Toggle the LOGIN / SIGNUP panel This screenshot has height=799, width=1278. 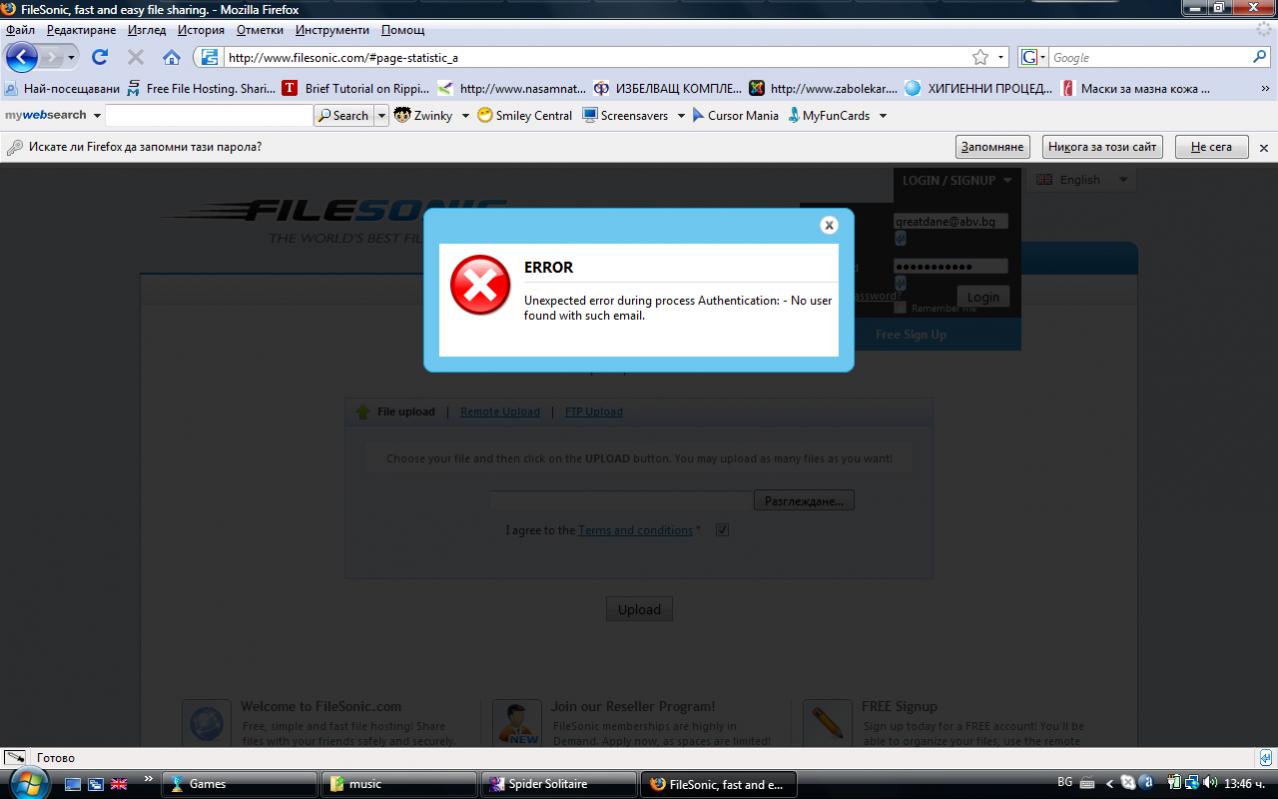957,180
